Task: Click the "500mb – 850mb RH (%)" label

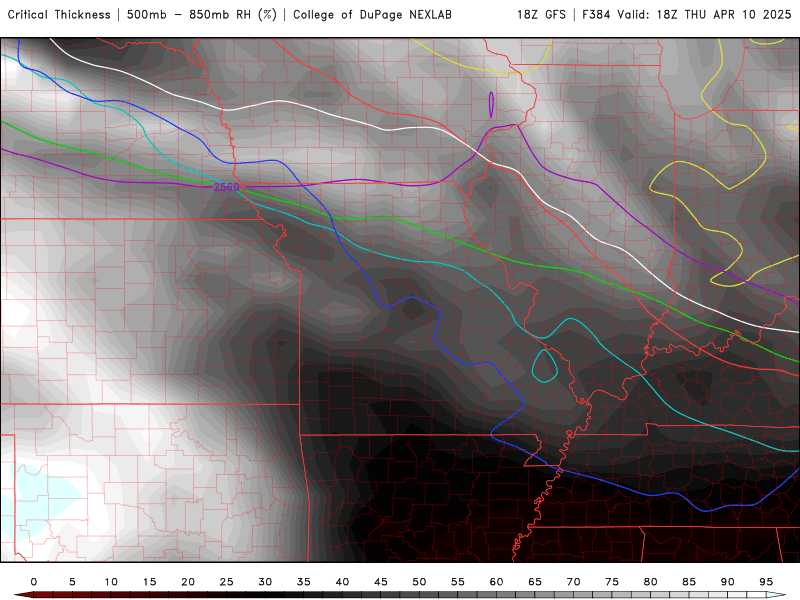Action: [x=202, y=15]
